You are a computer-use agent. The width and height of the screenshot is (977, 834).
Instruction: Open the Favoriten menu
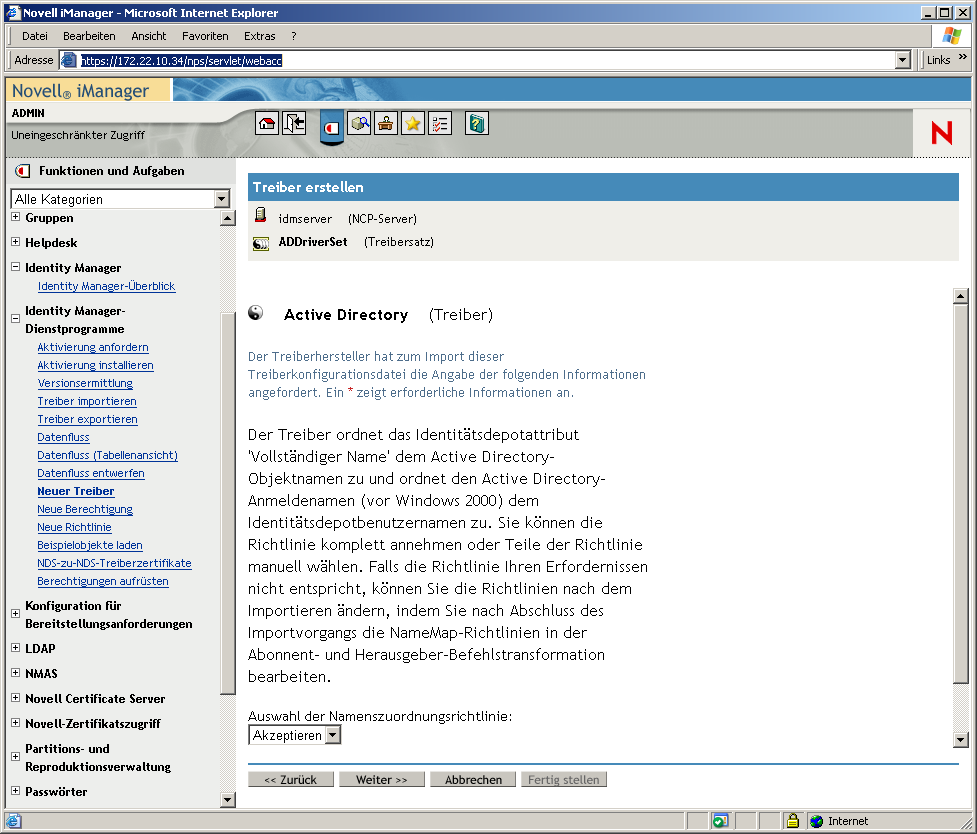pos(205,35)
